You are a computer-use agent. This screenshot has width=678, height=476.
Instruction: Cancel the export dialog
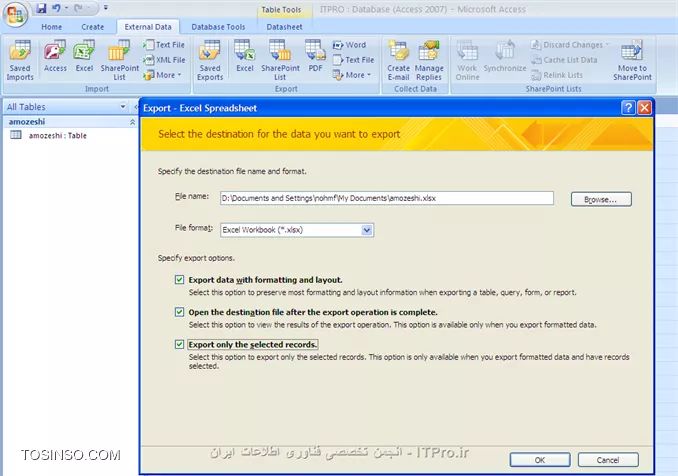click(x=608, y=460)
